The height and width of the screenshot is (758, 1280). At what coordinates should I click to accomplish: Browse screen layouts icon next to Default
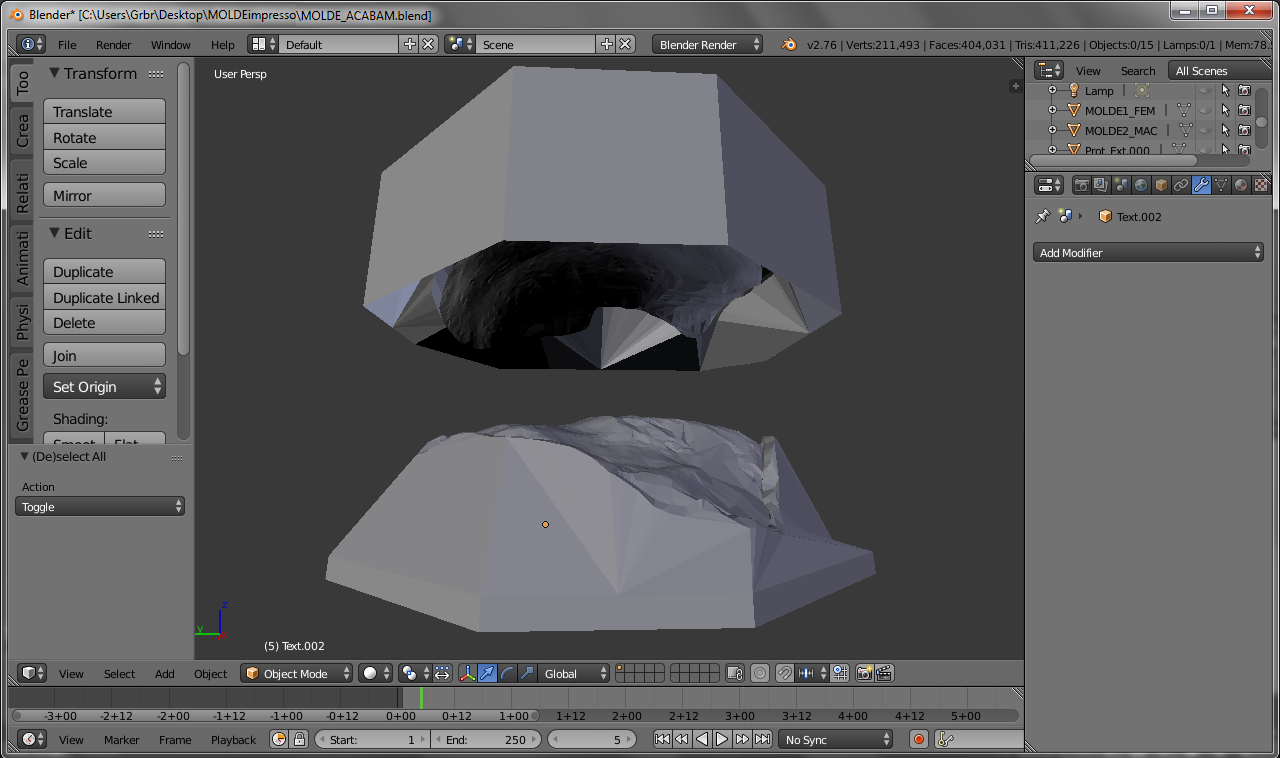pos(263,44)
